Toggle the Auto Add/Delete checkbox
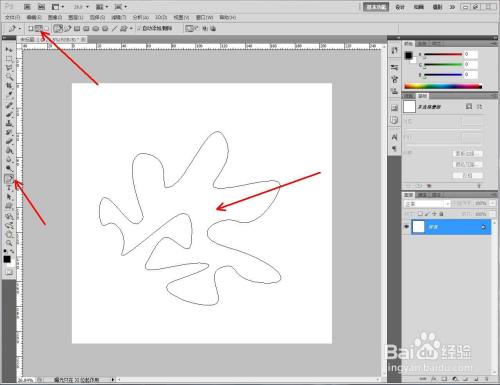500x385 pixels. pyautogui.click(x=139, y=29)
